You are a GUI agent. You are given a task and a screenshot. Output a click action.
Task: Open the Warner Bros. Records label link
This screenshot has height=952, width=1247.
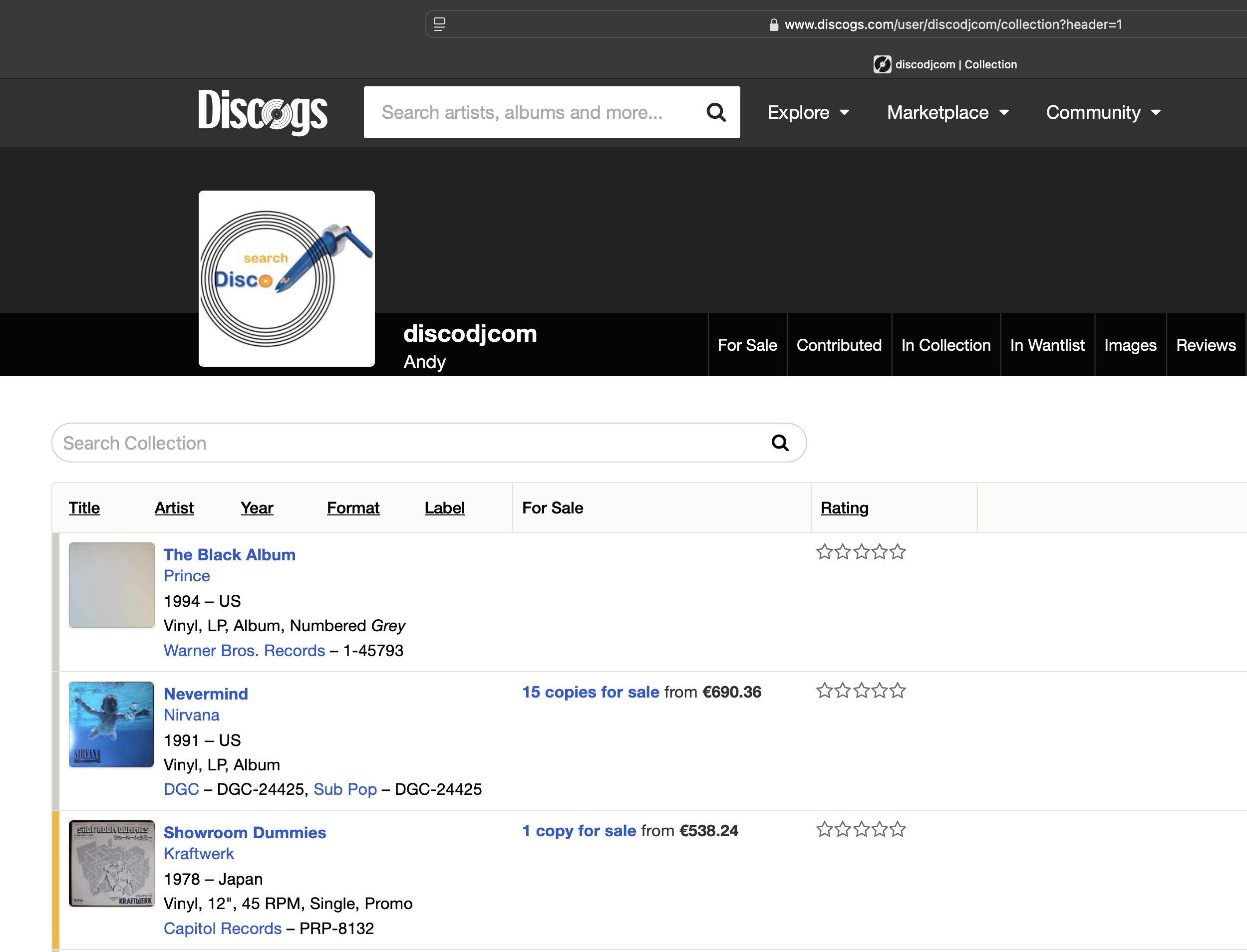pos(244,651)
